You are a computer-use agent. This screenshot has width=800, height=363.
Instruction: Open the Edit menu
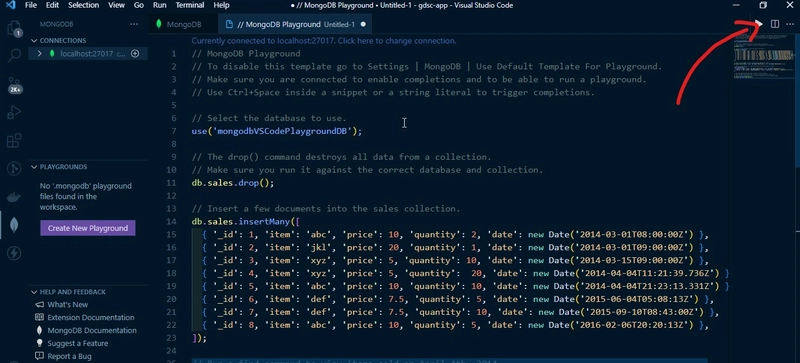click(52, 5)
